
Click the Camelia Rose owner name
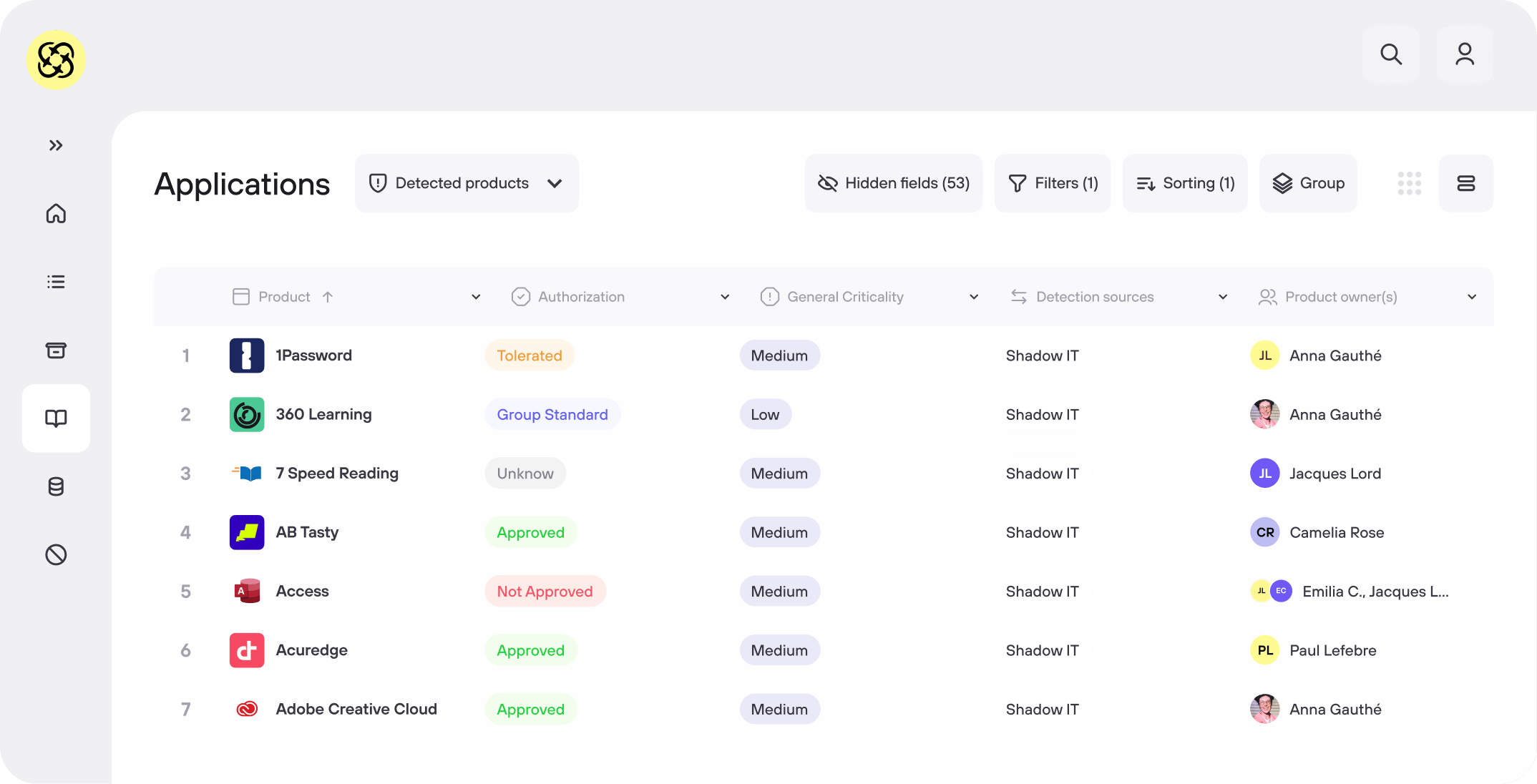pyautogui.click(x=1337, y=532)
